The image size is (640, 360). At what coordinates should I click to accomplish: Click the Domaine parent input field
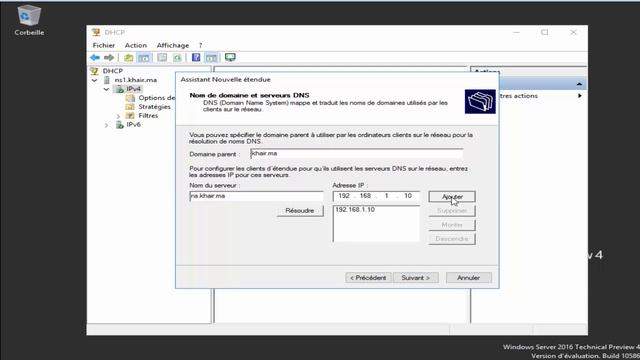coord(356,153)
